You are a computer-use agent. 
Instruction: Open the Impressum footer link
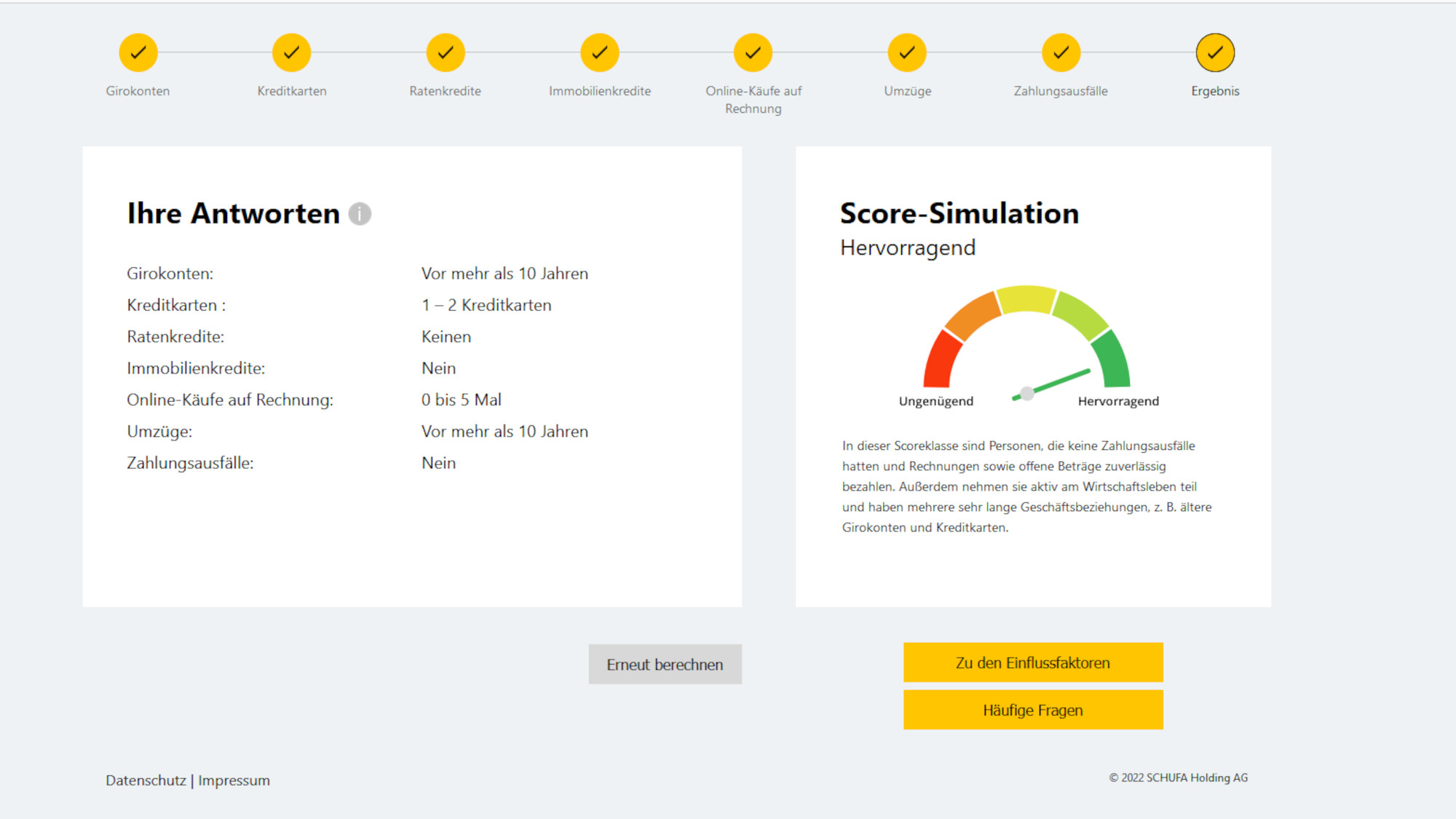(x=234, y=780)
